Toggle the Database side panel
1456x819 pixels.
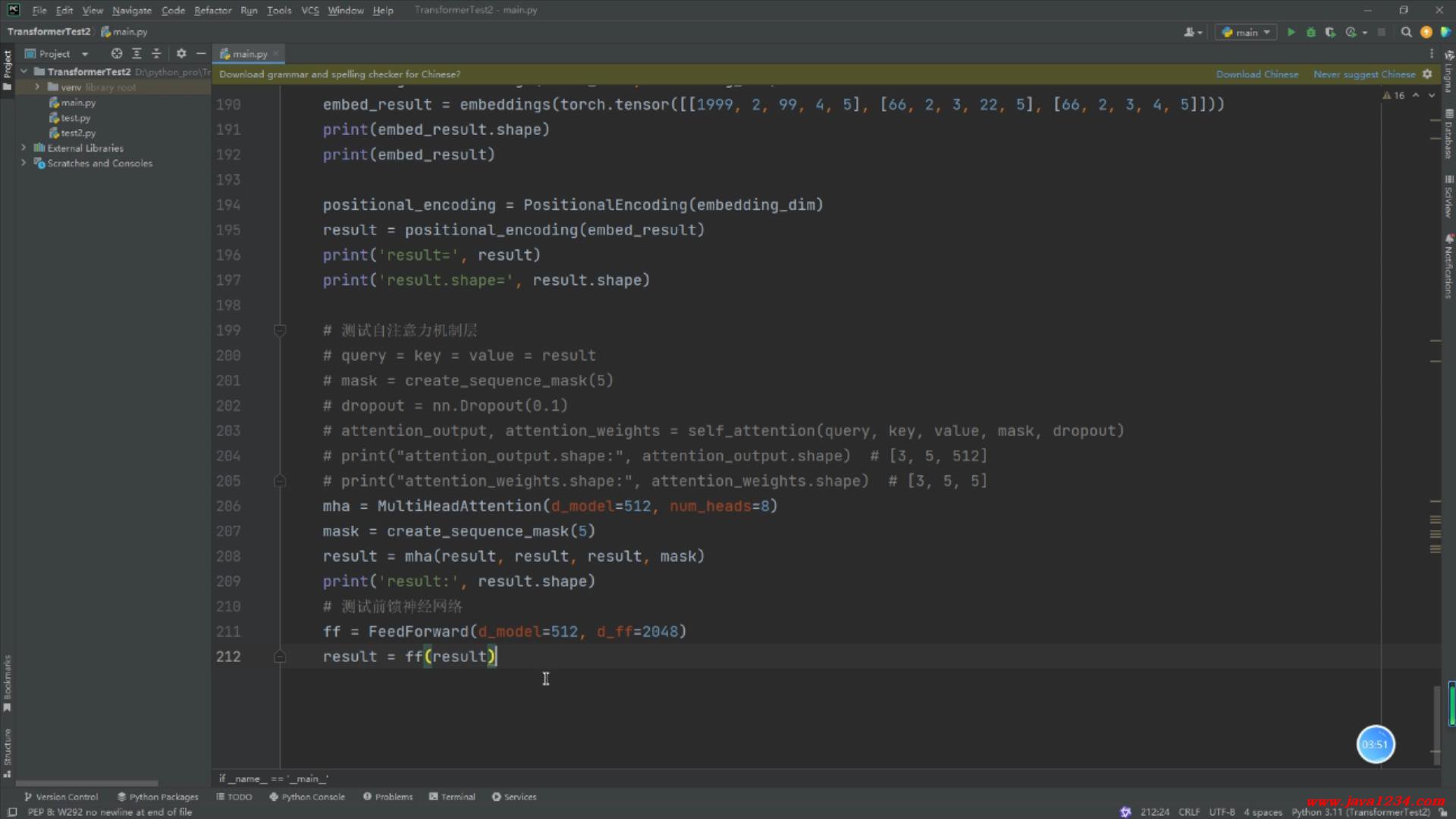tap(1448, 135)
